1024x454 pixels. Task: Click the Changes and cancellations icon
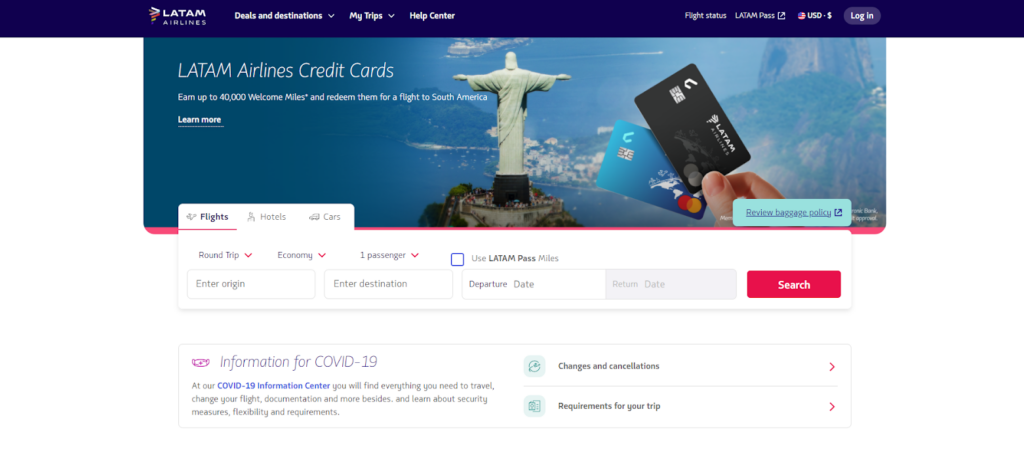click(534, 366)
